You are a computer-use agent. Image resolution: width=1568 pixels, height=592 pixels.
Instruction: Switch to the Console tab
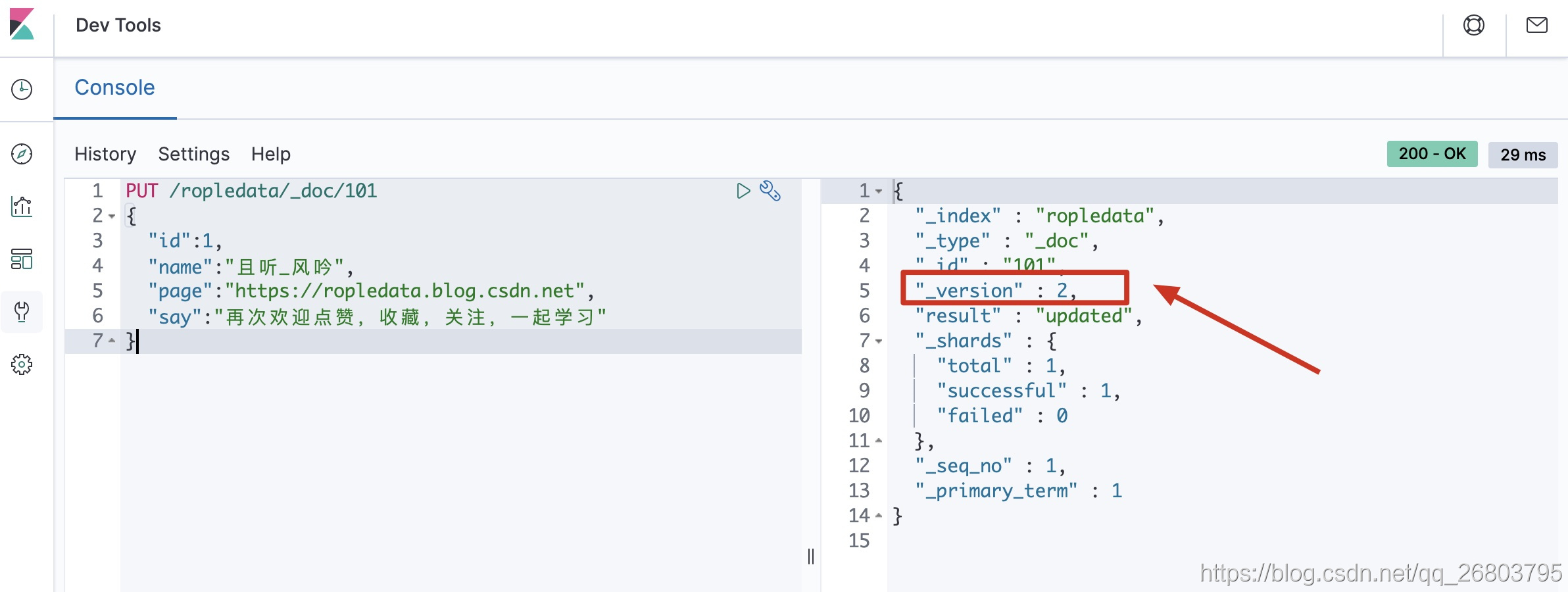tap(114, 87)
